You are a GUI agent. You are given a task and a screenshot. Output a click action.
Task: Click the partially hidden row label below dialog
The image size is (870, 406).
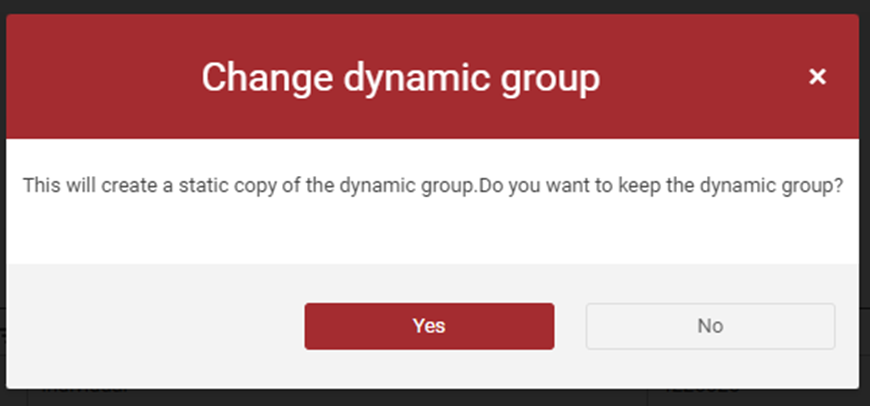[84, 390]
